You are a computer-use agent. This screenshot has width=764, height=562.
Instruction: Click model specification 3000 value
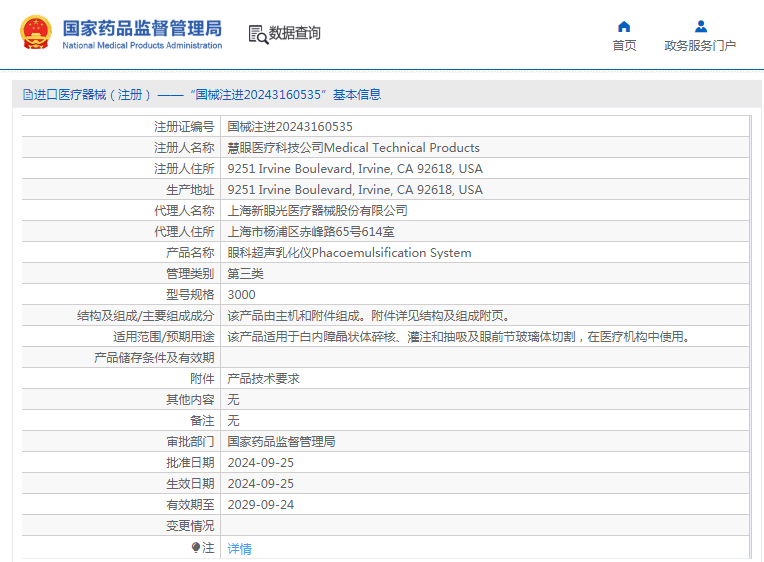click(241, 294)
